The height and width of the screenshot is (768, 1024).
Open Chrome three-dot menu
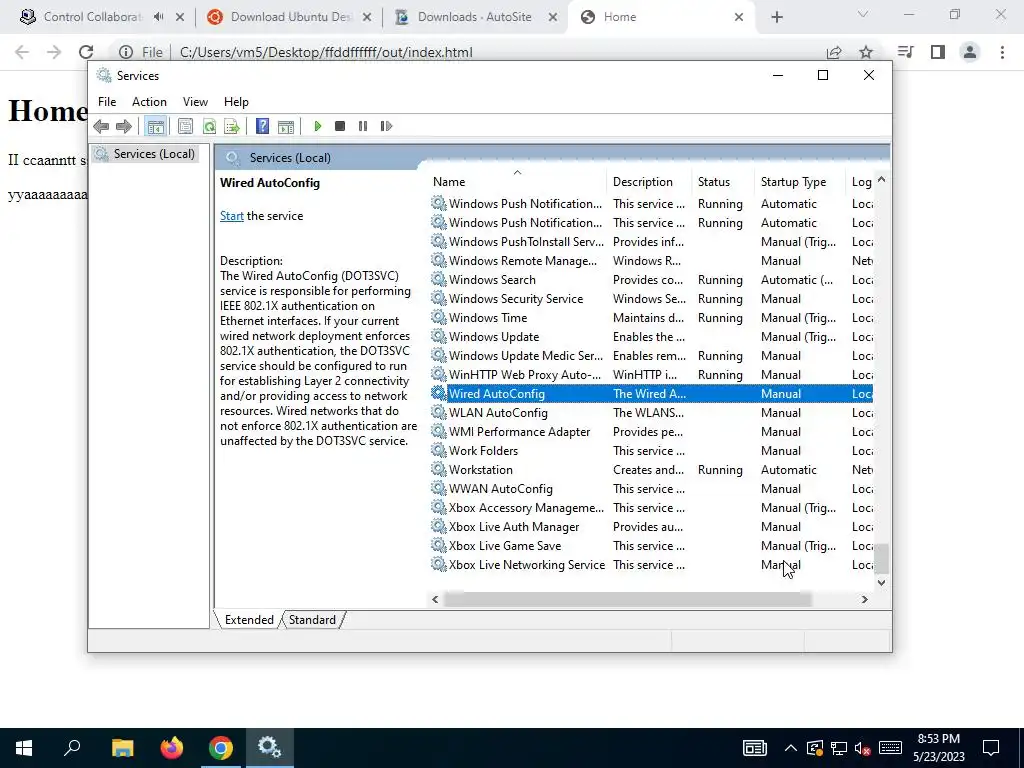pyautogui.click(x=1002, y=52)
